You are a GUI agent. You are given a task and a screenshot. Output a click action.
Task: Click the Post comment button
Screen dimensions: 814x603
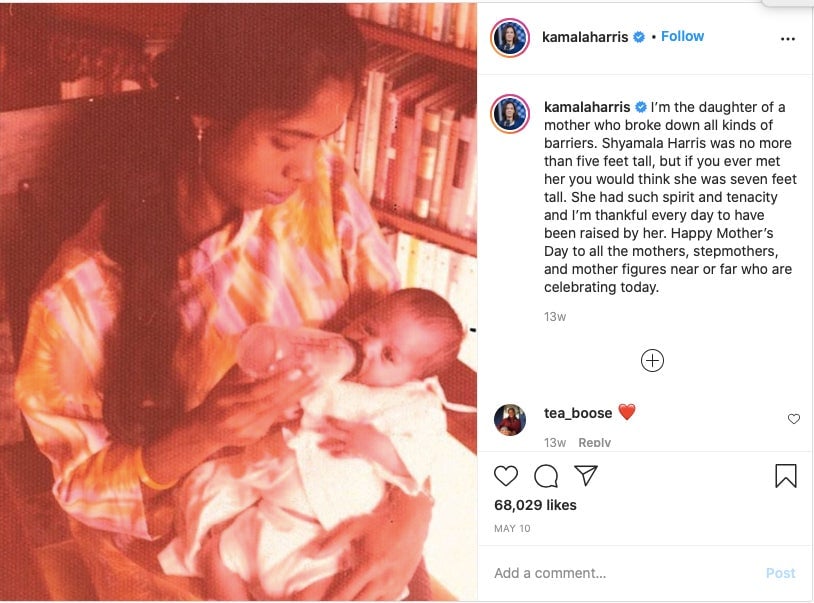[x=780, y=573]
